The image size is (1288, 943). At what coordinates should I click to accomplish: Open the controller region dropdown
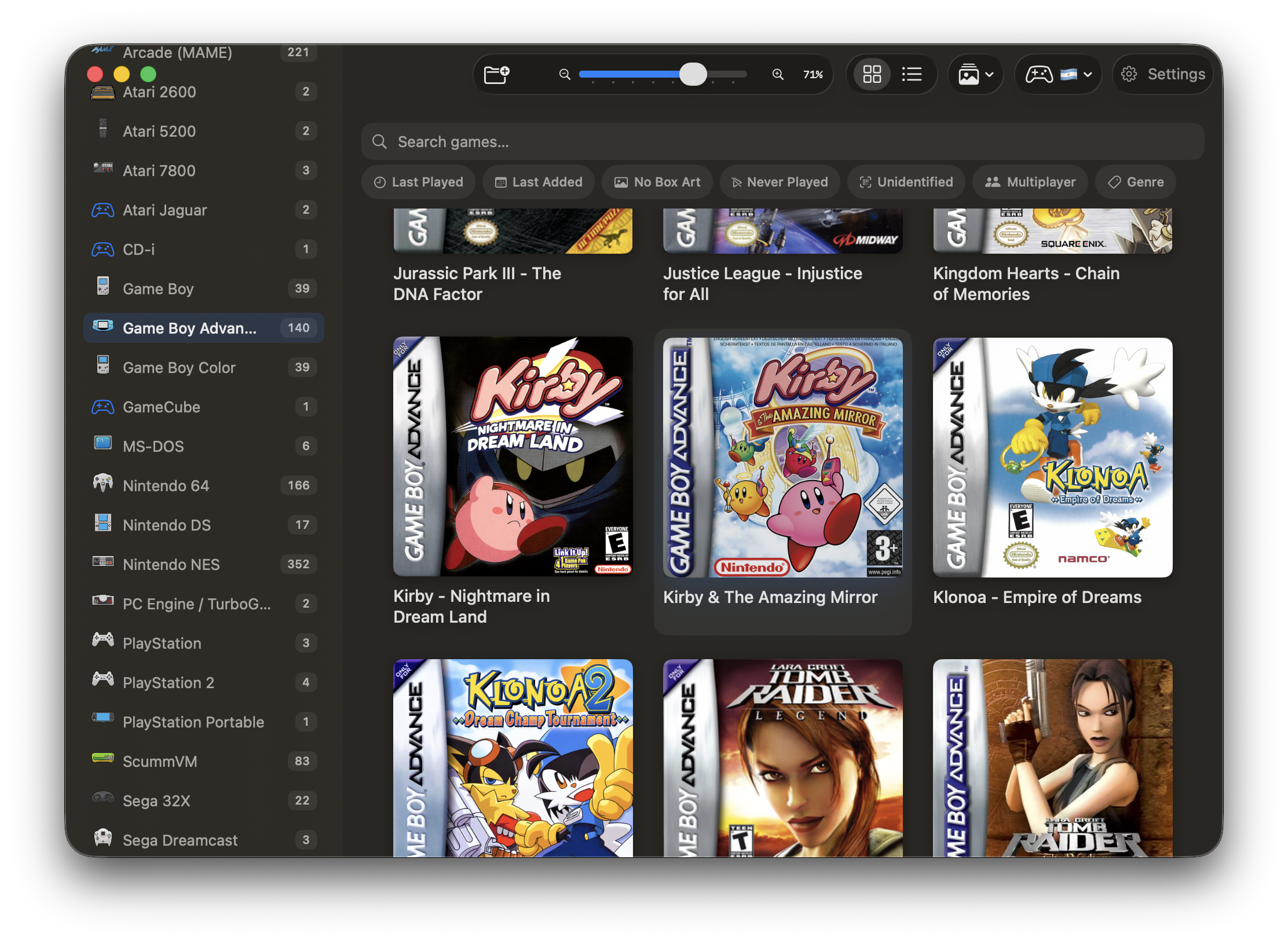(1058, 74)
